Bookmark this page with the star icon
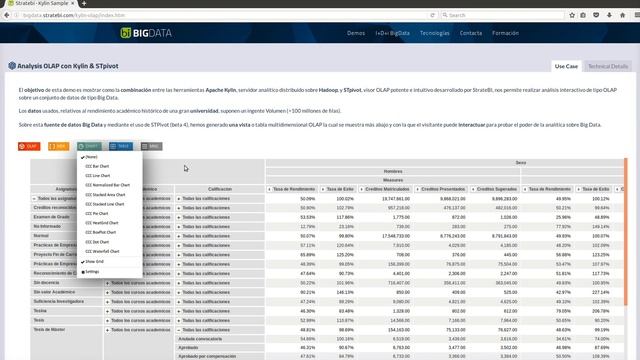 572,15
